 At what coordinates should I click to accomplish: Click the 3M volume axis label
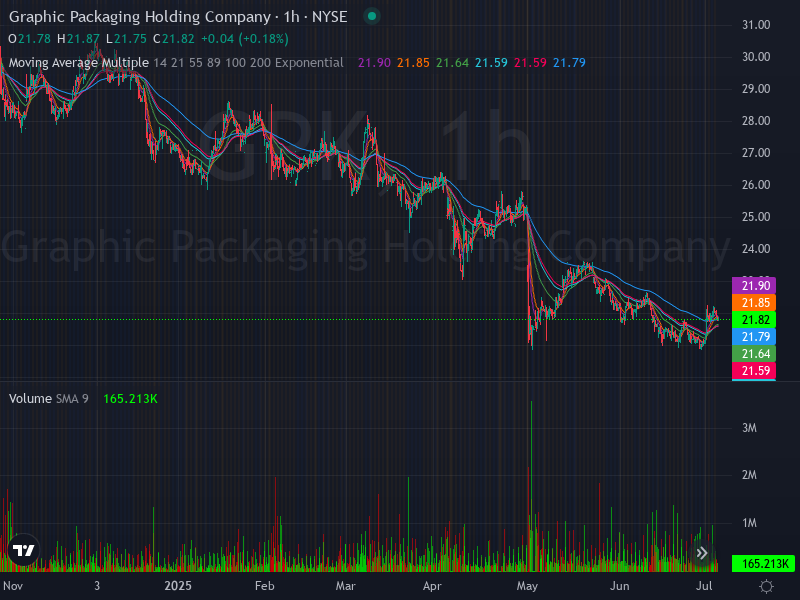[x=749, y=428]
